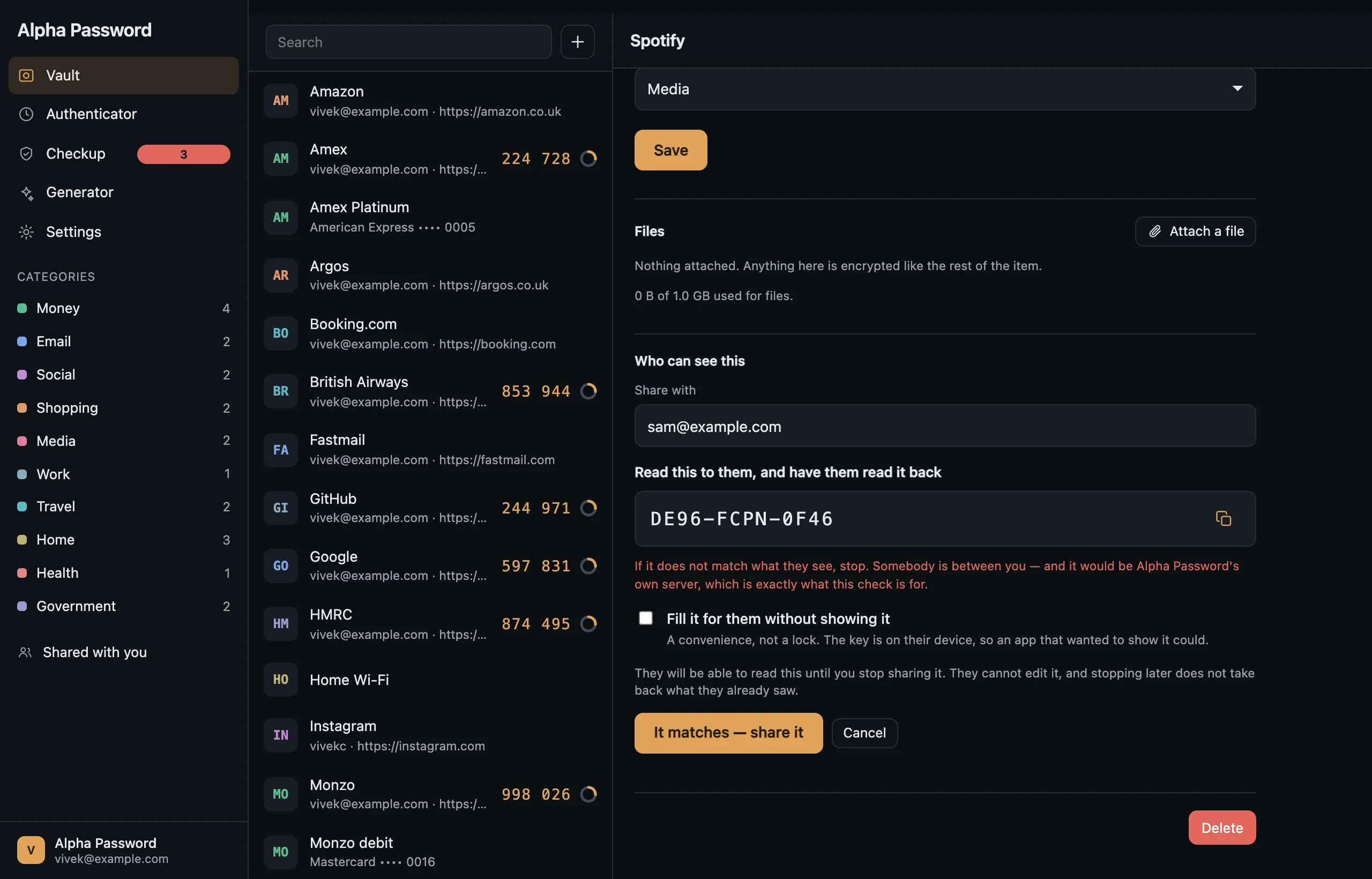Copy Google code 597 831
Viewport: 1372px width, 879px height.
click(x=536, y=565)
